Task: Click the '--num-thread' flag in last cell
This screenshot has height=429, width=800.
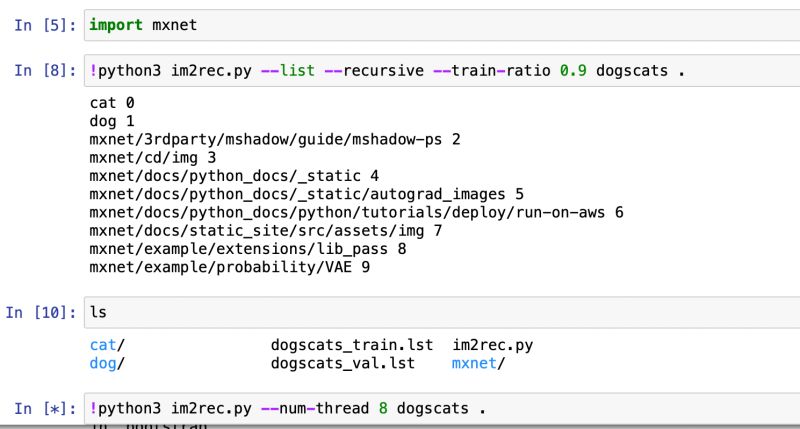Action: pyautogui.click(x=315, y=409)
